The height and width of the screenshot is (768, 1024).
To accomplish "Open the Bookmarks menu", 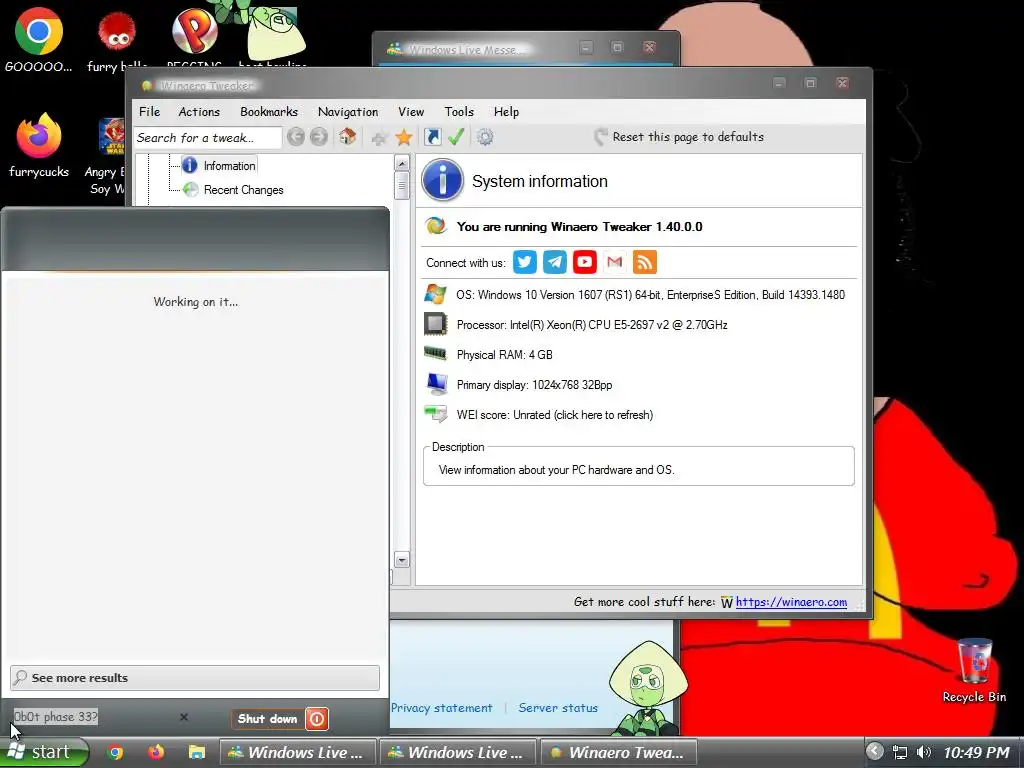I will coord(269,112).
